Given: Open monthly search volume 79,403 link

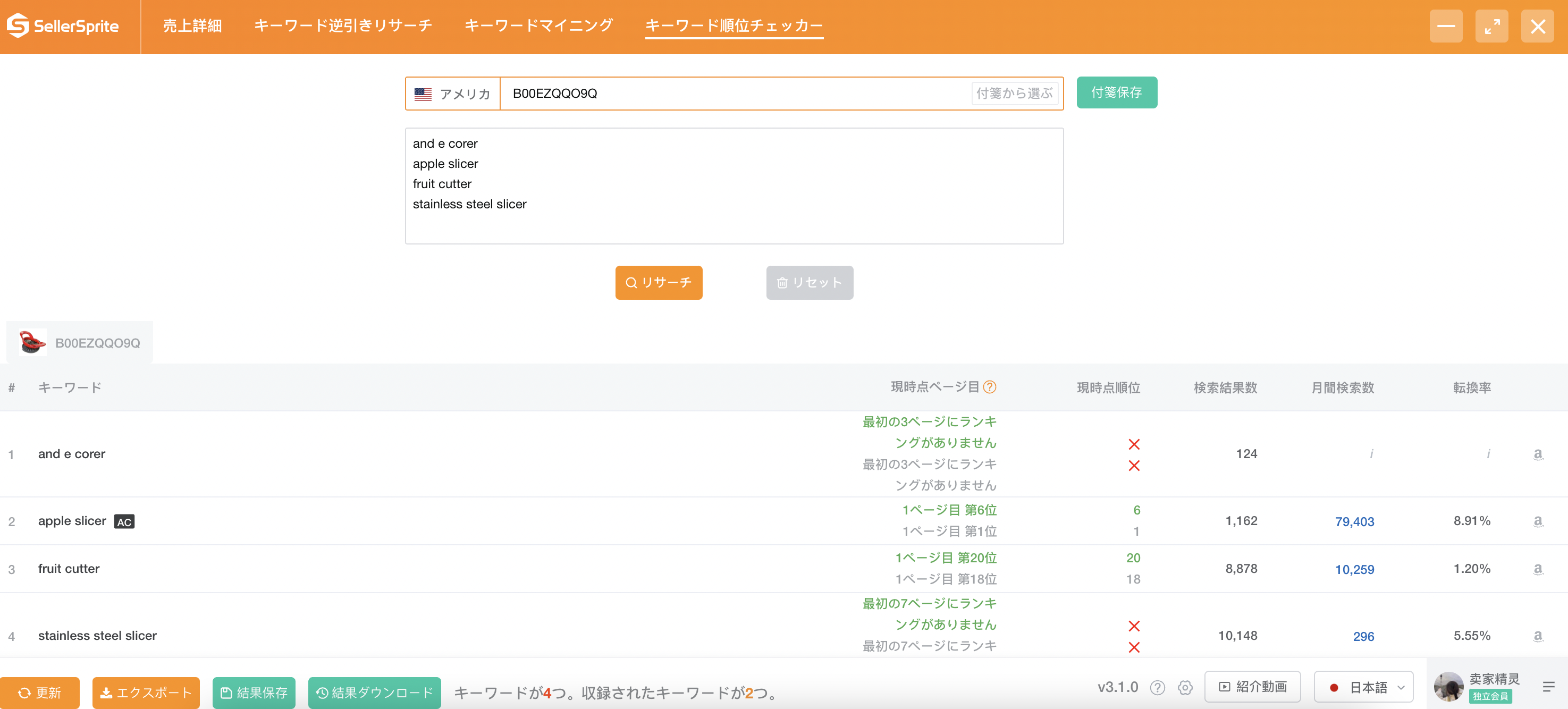Looking at the screenshot, I should (x=1354, y=521).
